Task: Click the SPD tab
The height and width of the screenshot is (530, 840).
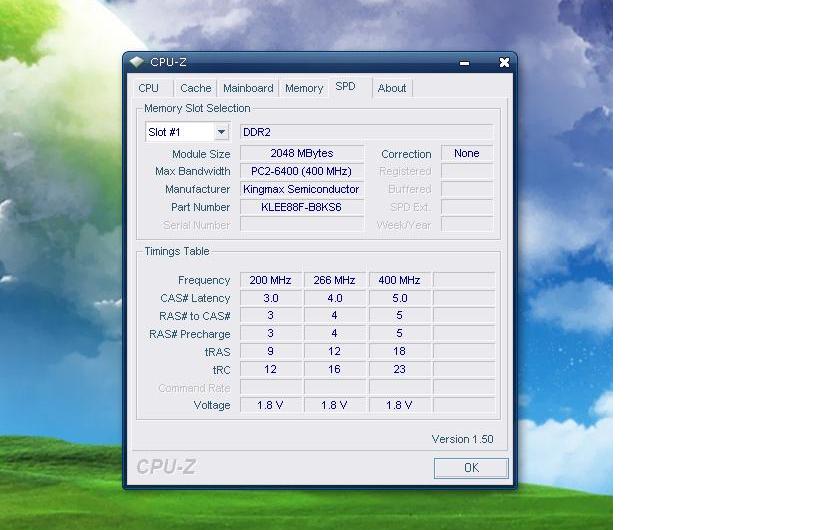Action: click(345, 87)
